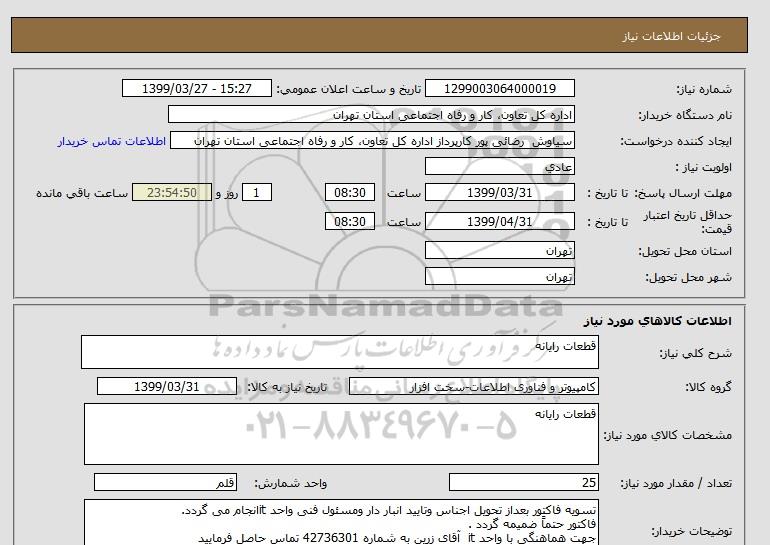Screen dimensions: 770x545
Task: Click the goods need date field 1399/03/31
Action: 167,386
